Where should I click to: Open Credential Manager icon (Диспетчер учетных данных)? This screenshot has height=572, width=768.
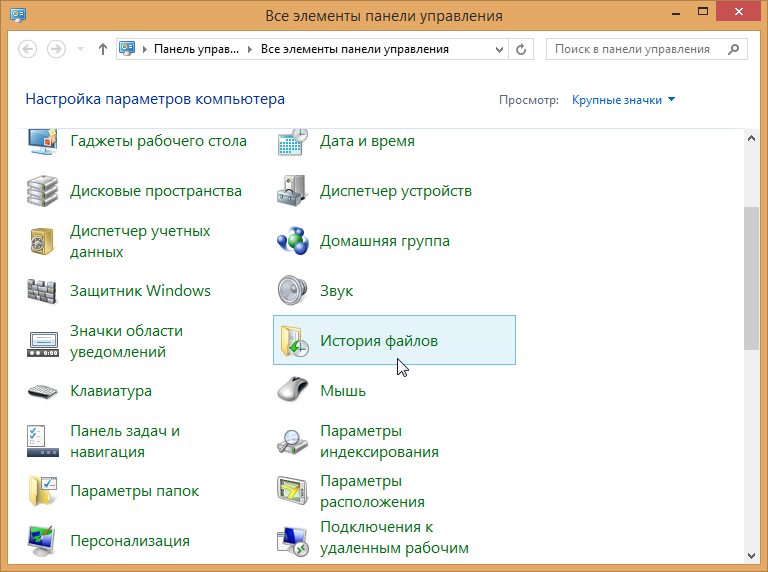43,241
